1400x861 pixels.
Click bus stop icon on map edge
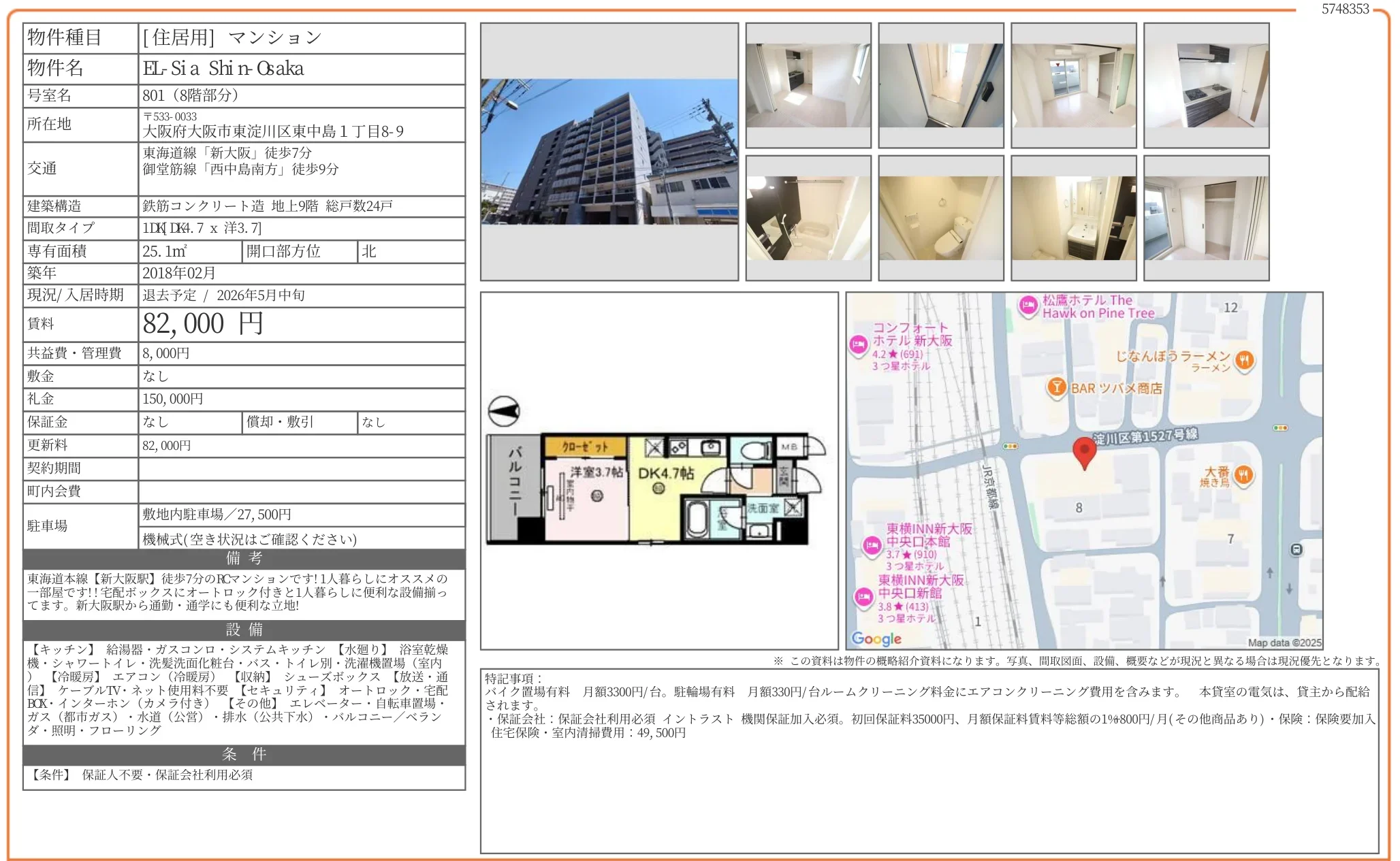pos(1296,550)
